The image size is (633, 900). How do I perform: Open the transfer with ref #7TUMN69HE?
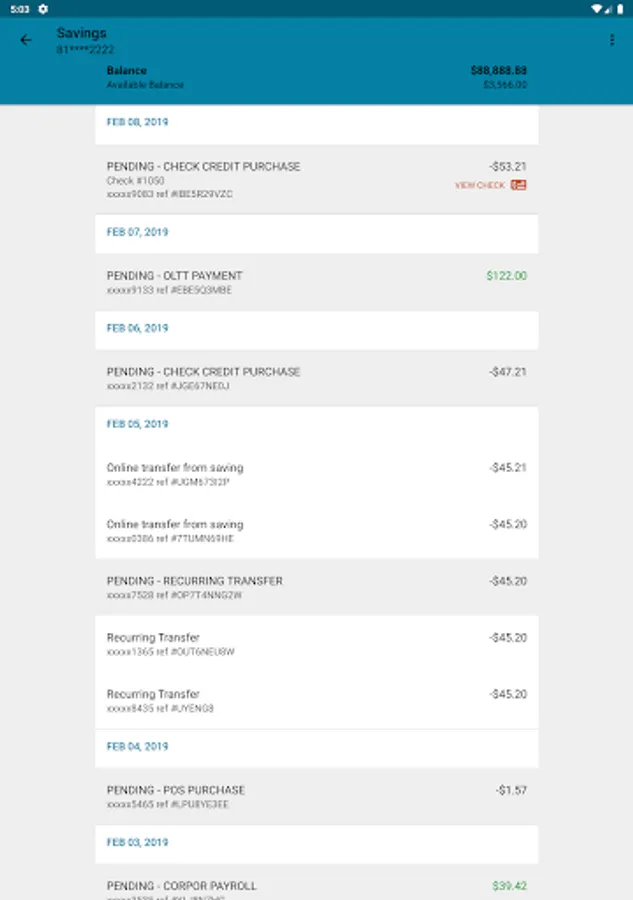316,530
